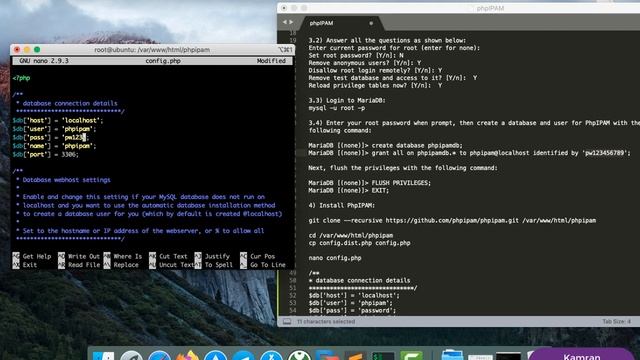Click the Modified indicator in nano header
The width and height of the screenshot is (640, 360).
(271, 61)
